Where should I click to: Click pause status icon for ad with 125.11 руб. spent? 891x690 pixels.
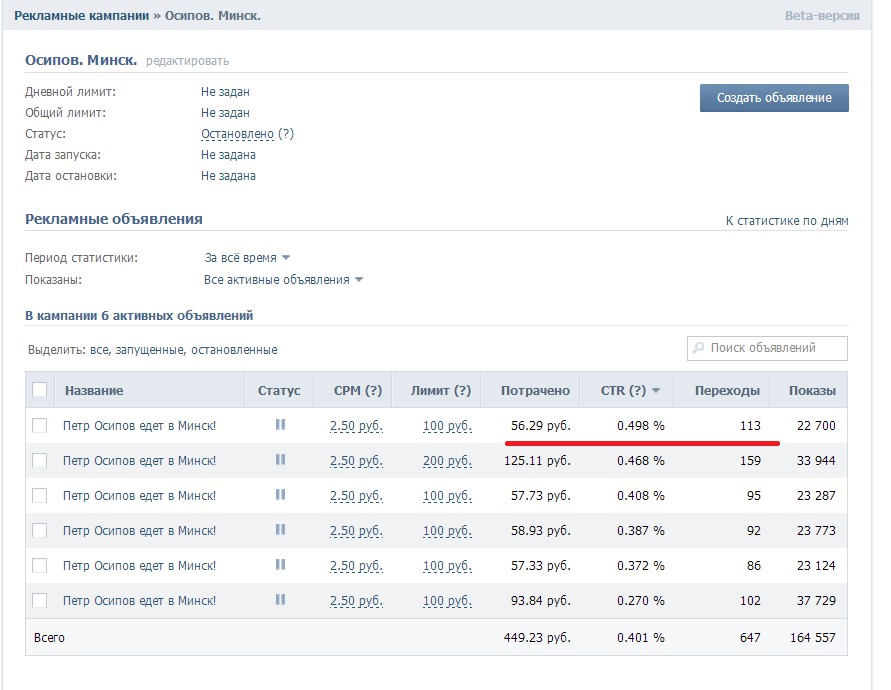(280, 460)
